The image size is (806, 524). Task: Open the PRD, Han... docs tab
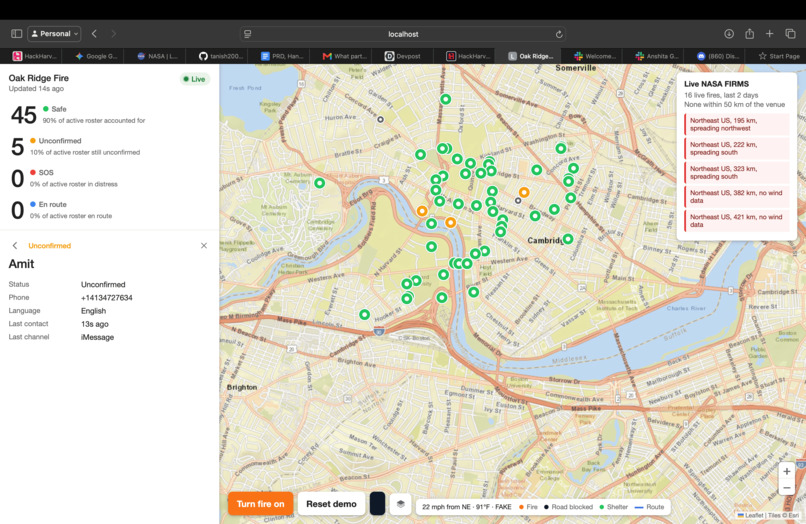(x=282, y=56)
